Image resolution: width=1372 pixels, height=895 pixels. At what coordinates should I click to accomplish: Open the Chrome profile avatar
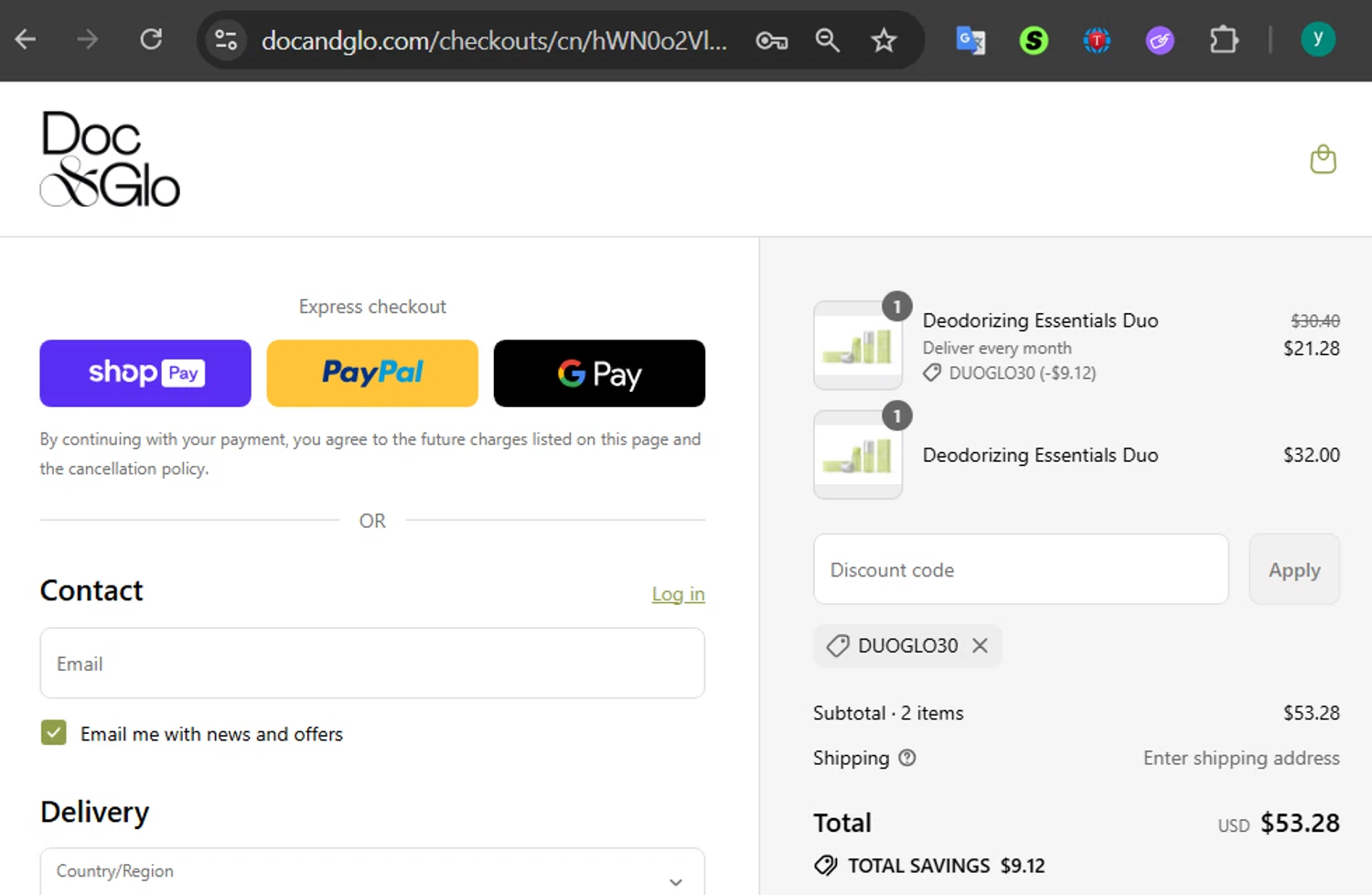[1318, 39]
